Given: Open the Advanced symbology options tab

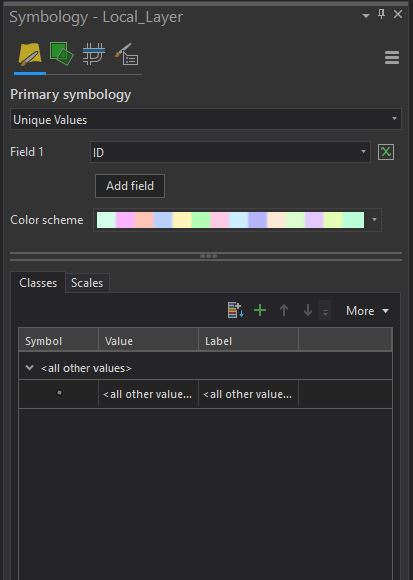Looking at the screenshot, I should [126, 55].
